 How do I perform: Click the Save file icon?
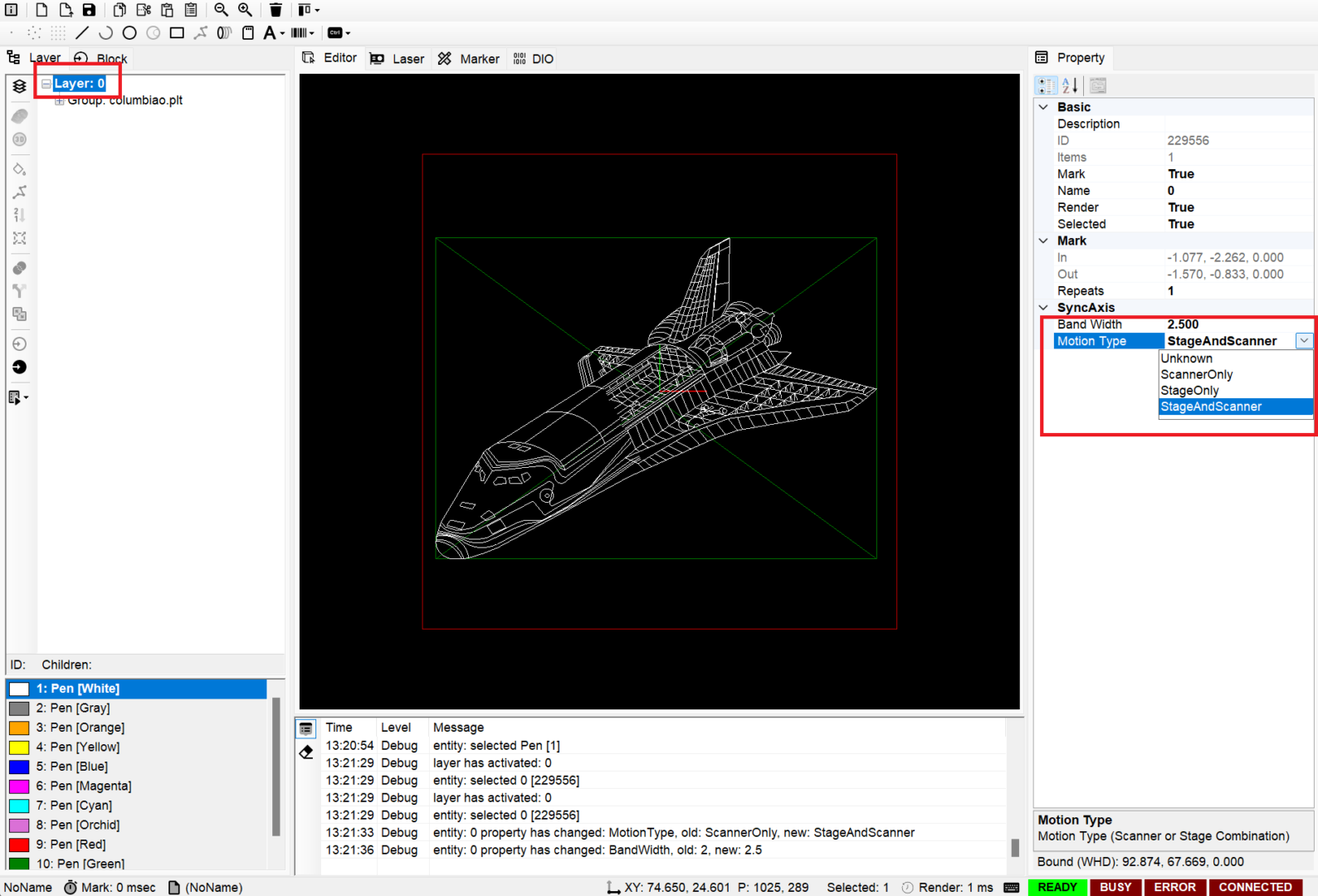point(89,10)
